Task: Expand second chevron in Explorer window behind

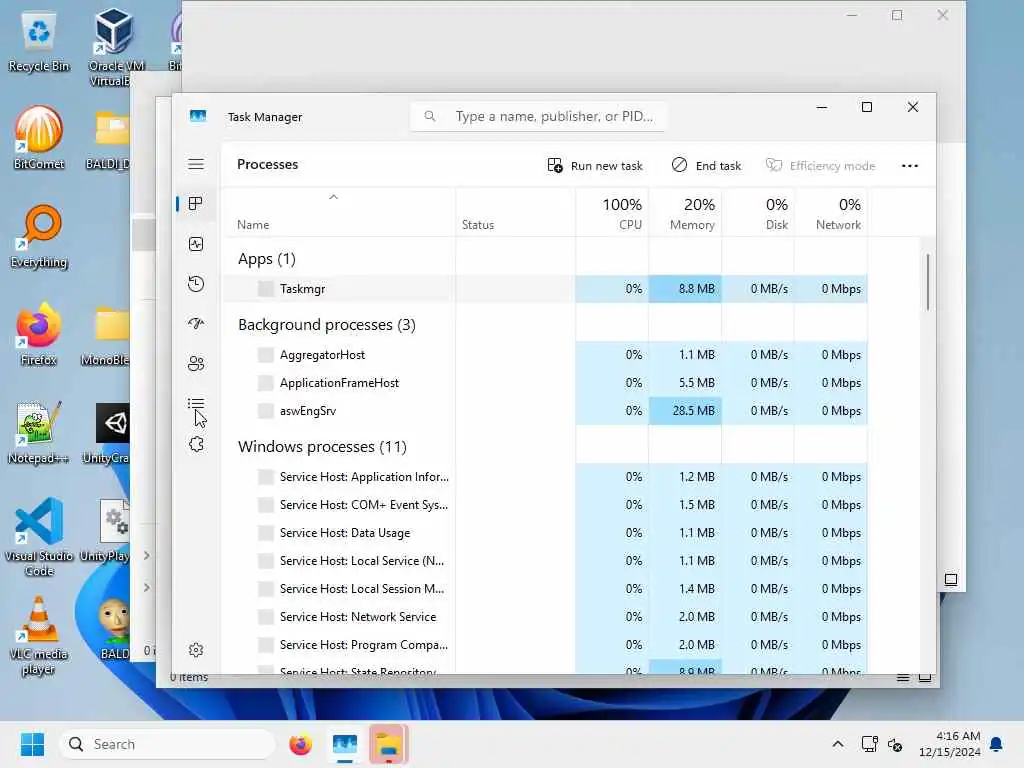Action: [x=146, y=587]
